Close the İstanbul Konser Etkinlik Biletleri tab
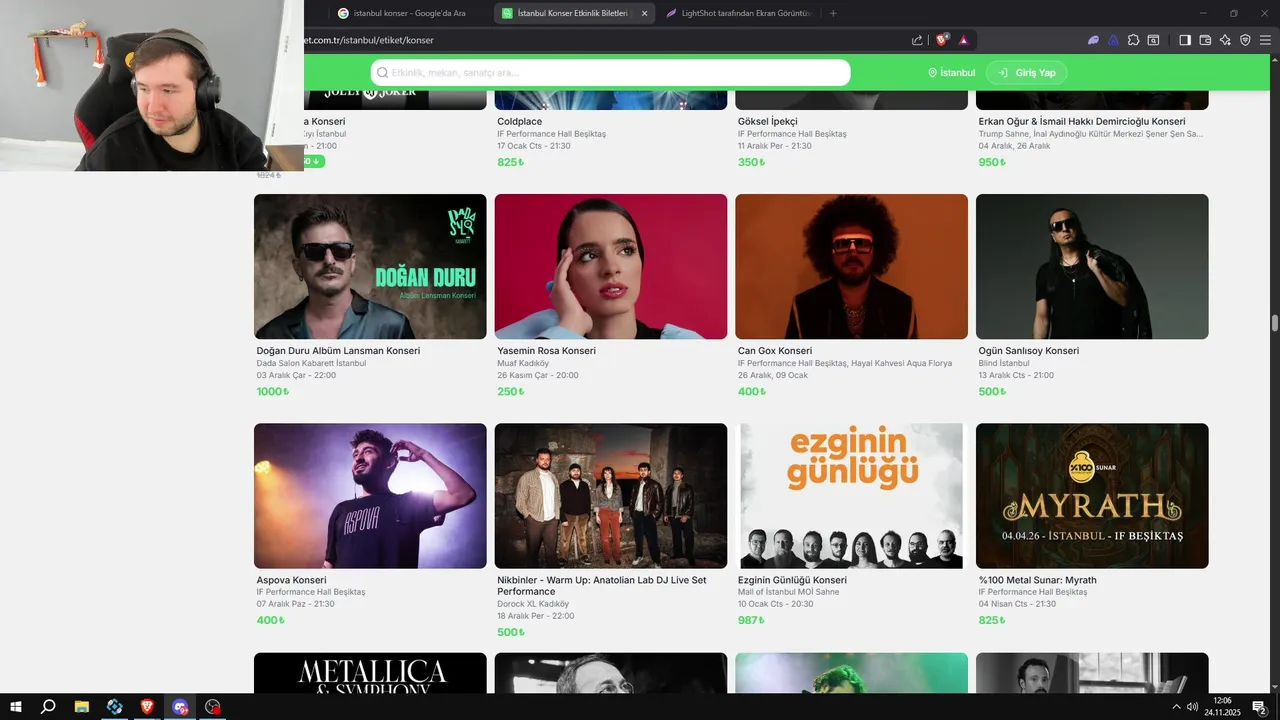The height and width of the screenshot is (720, 1280). click(644, 13)
